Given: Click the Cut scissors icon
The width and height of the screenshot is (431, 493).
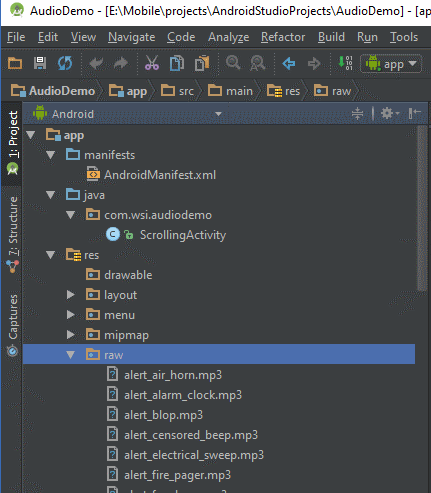Looking at the screenshot, I should pyautogui.click(x=152, y=63).
